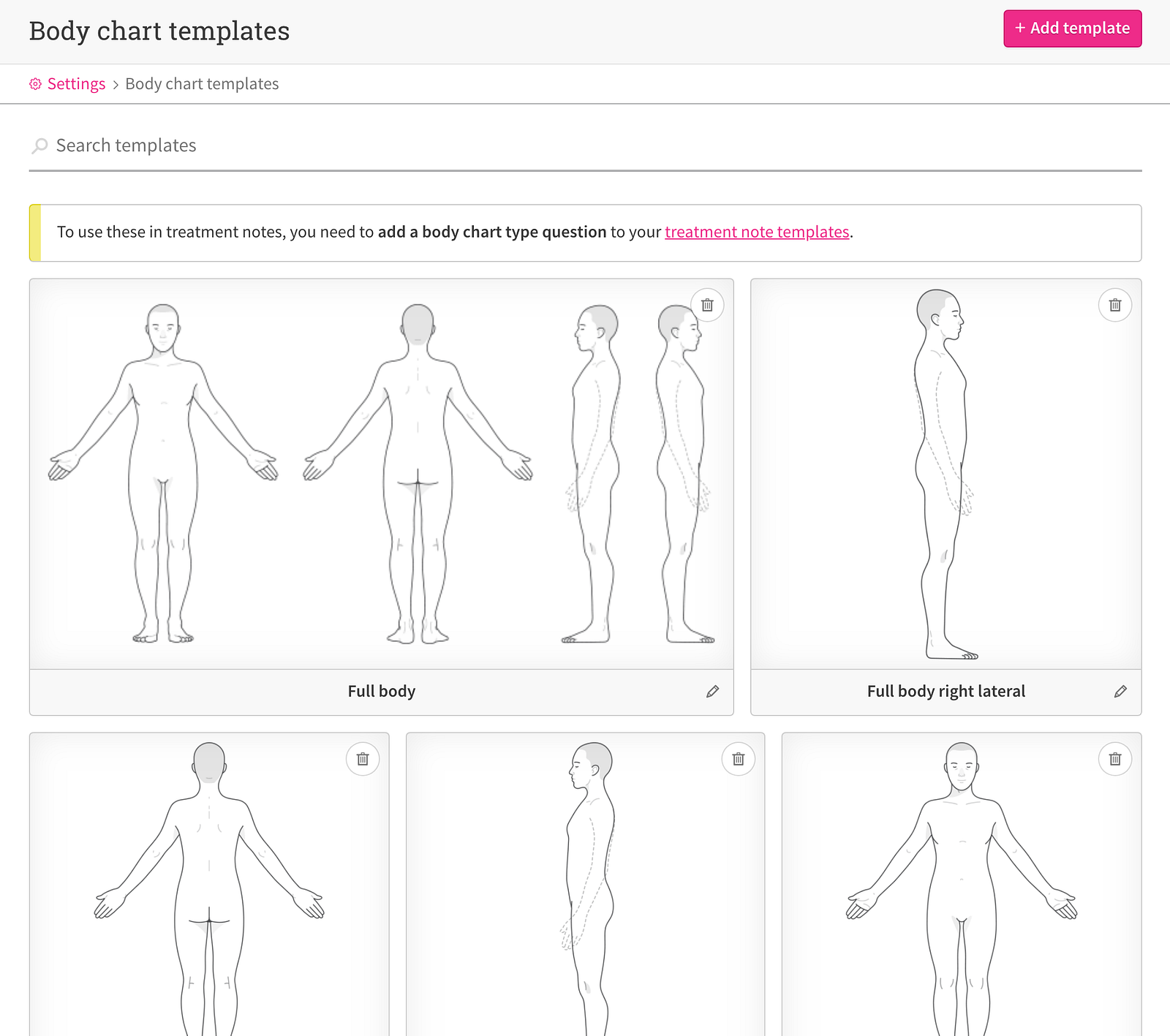Delete the Full body template
This screenshot has height=1036, width=1170.
pyautogui.click(x=707, y=305)
